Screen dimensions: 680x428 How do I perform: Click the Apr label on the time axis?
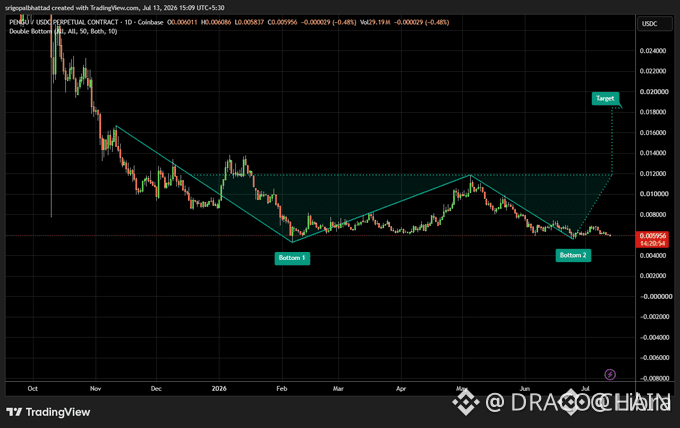click(401, 389)
